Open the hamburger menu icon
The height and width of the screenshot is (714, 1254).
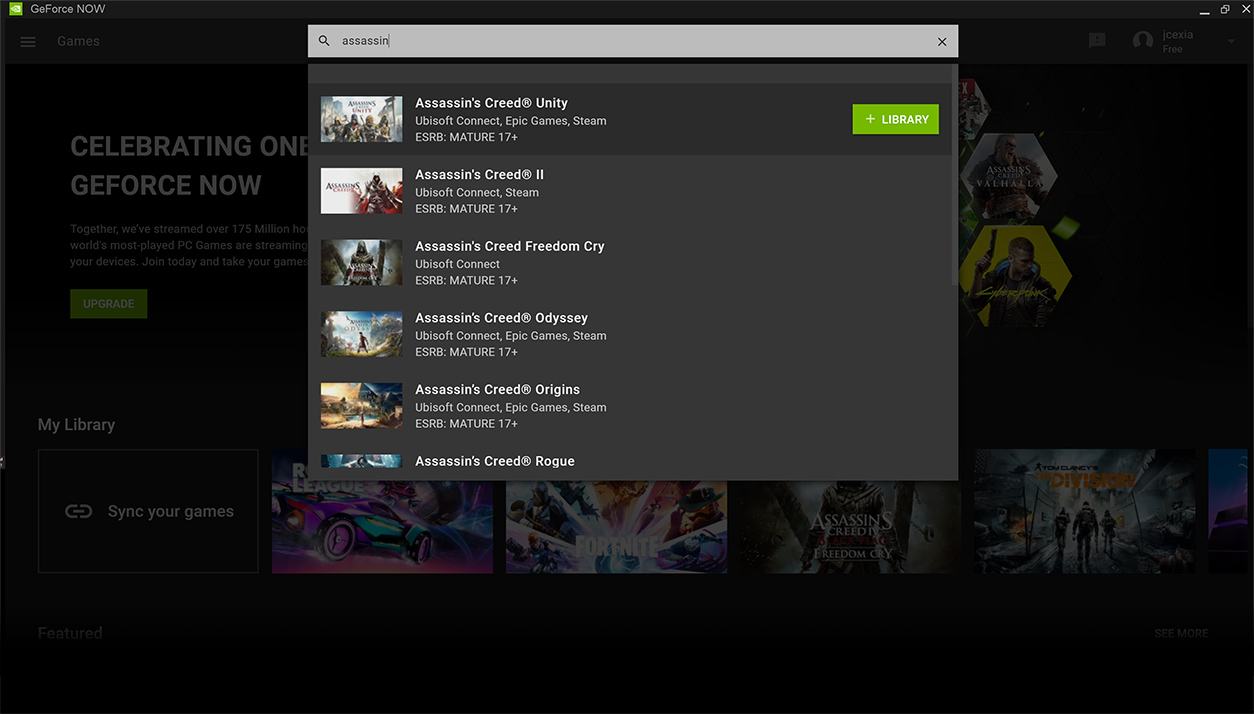28,42
